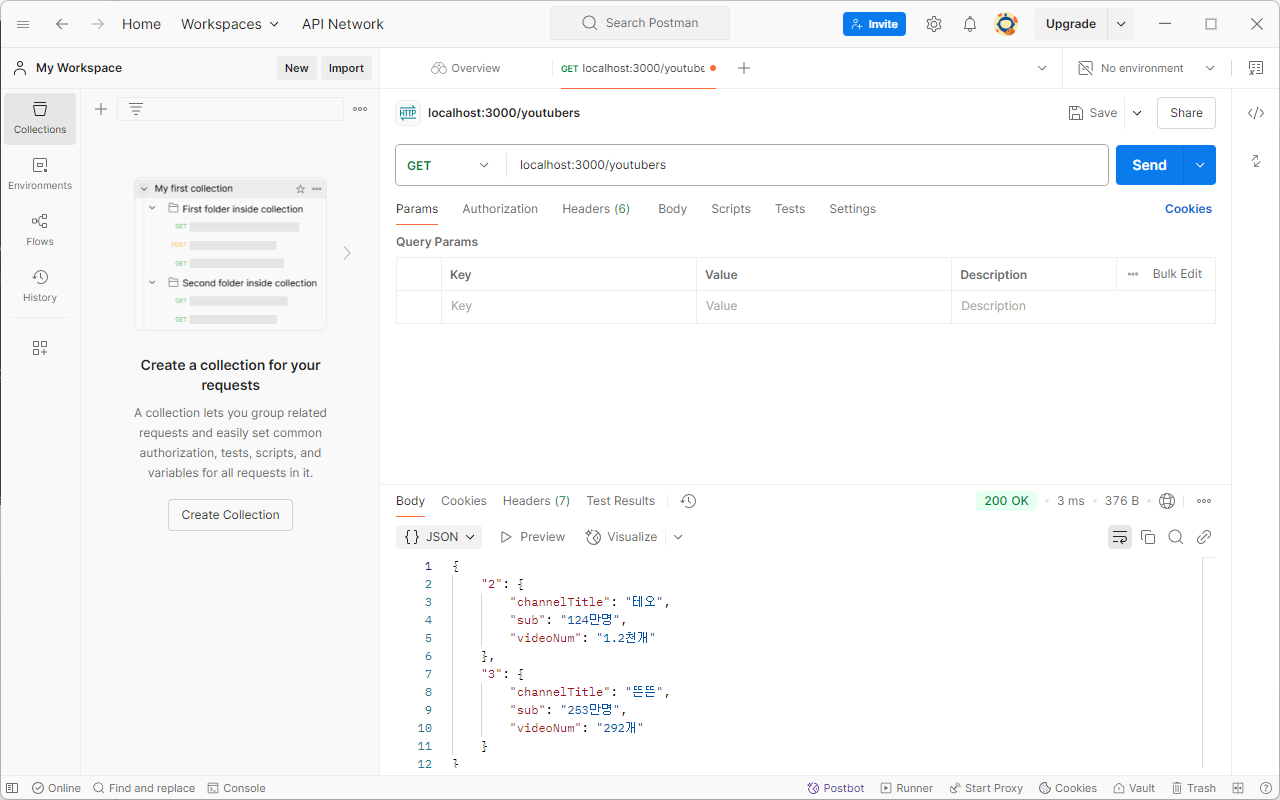The image size is (1280, 800).
Task: Open the related requests icon in right sidebar
Action: coord(1256,161)
